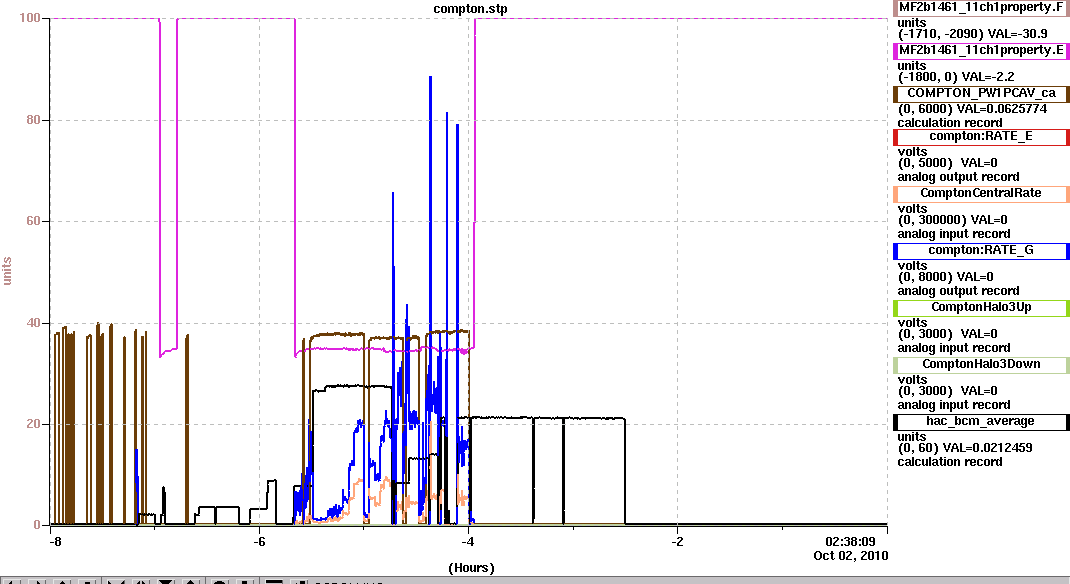
Task: Click the x-axis tick label -4
Action: pyautogui.click(x=467, y=542)
